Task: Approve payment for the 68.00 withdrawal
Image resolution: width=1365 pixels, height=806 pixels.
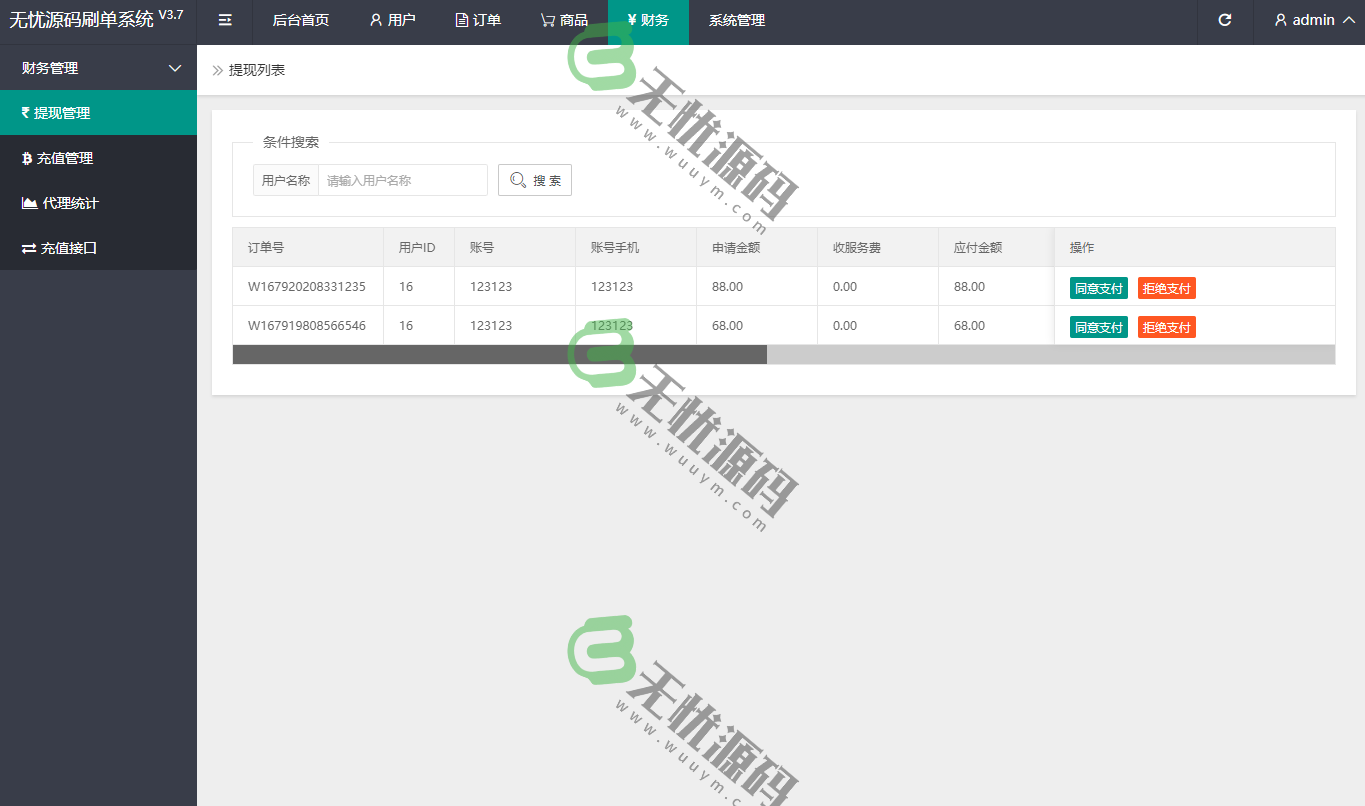Action: (1098, 327)
